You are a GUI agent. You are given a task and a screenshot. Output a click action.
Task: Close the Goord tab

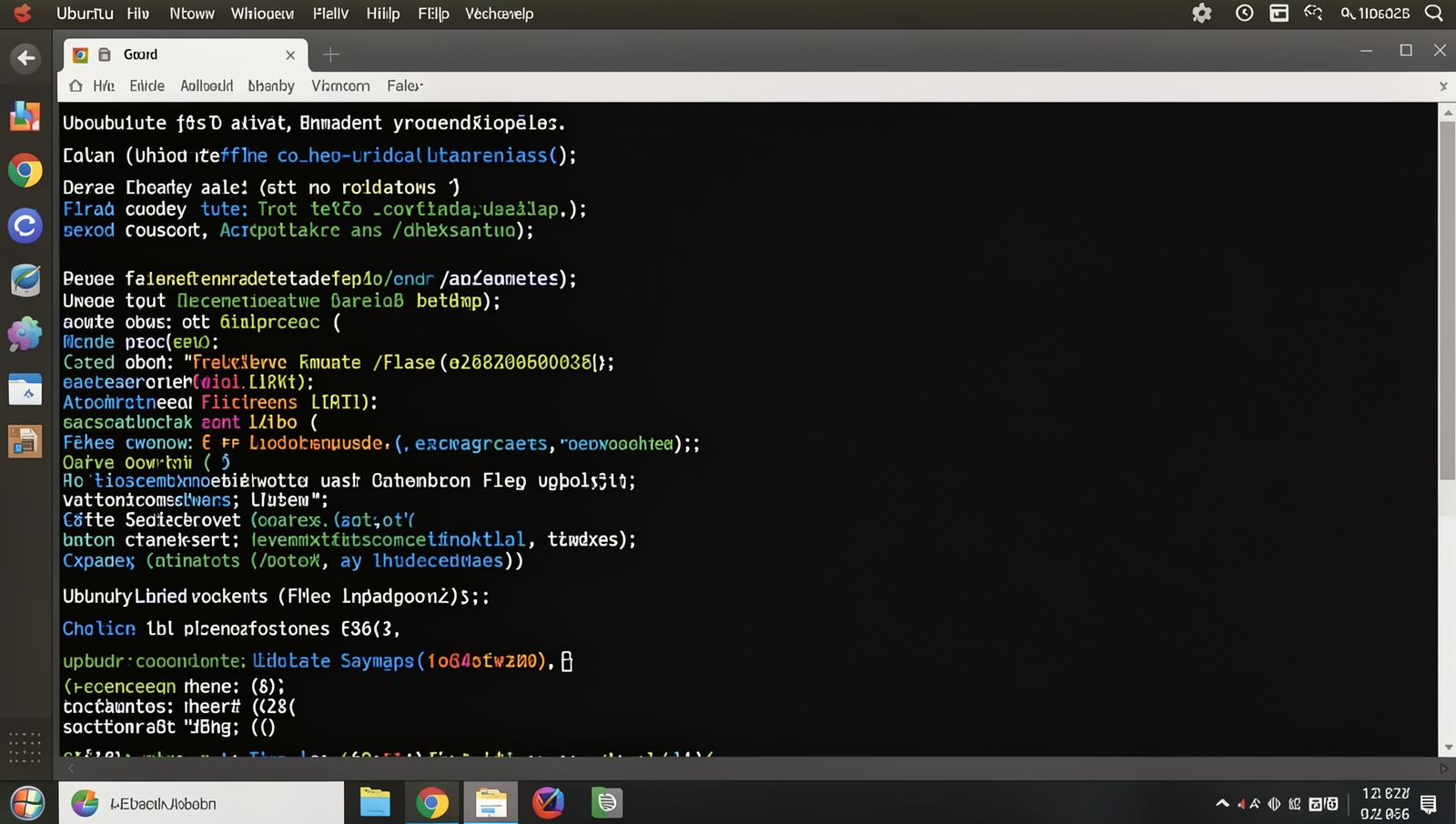pos(290,55)
